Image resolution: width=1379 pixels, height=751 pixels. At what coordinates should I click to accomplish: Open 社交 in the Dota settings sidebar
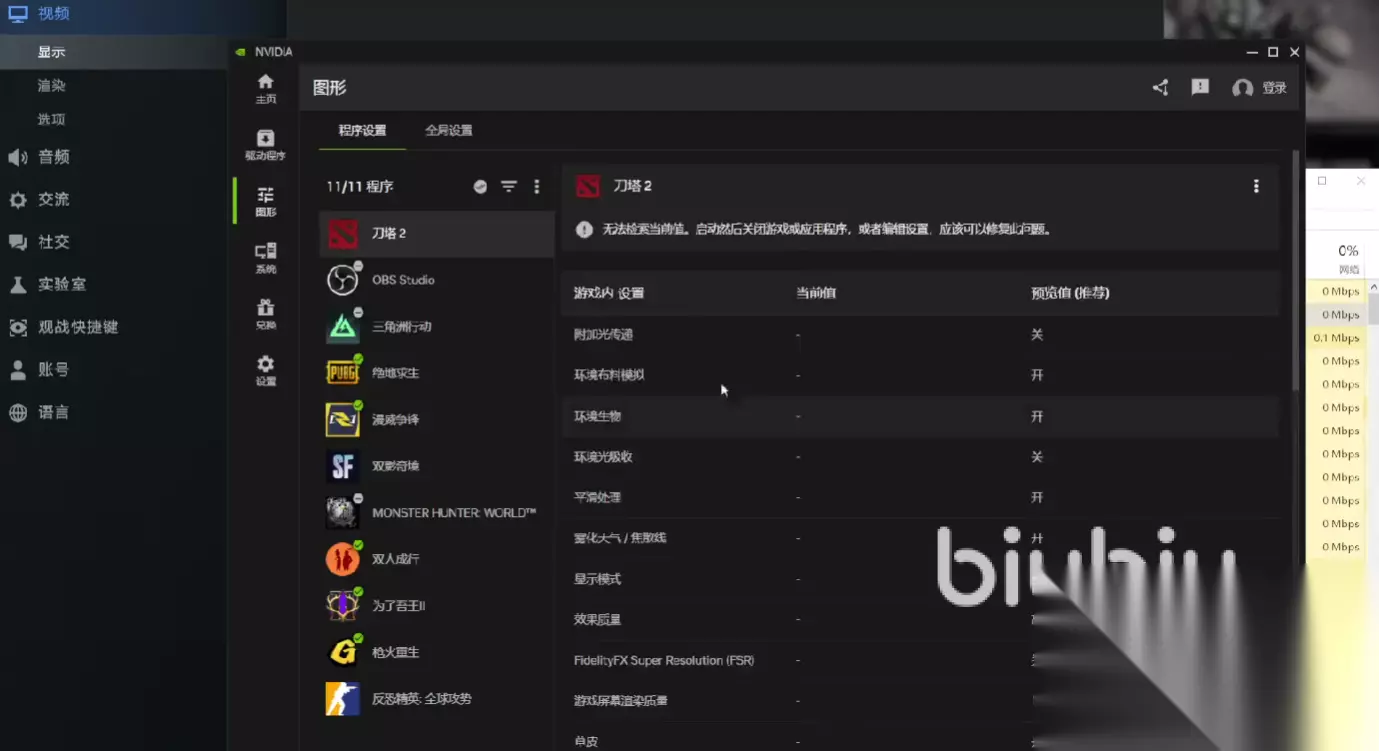[54, 242]
